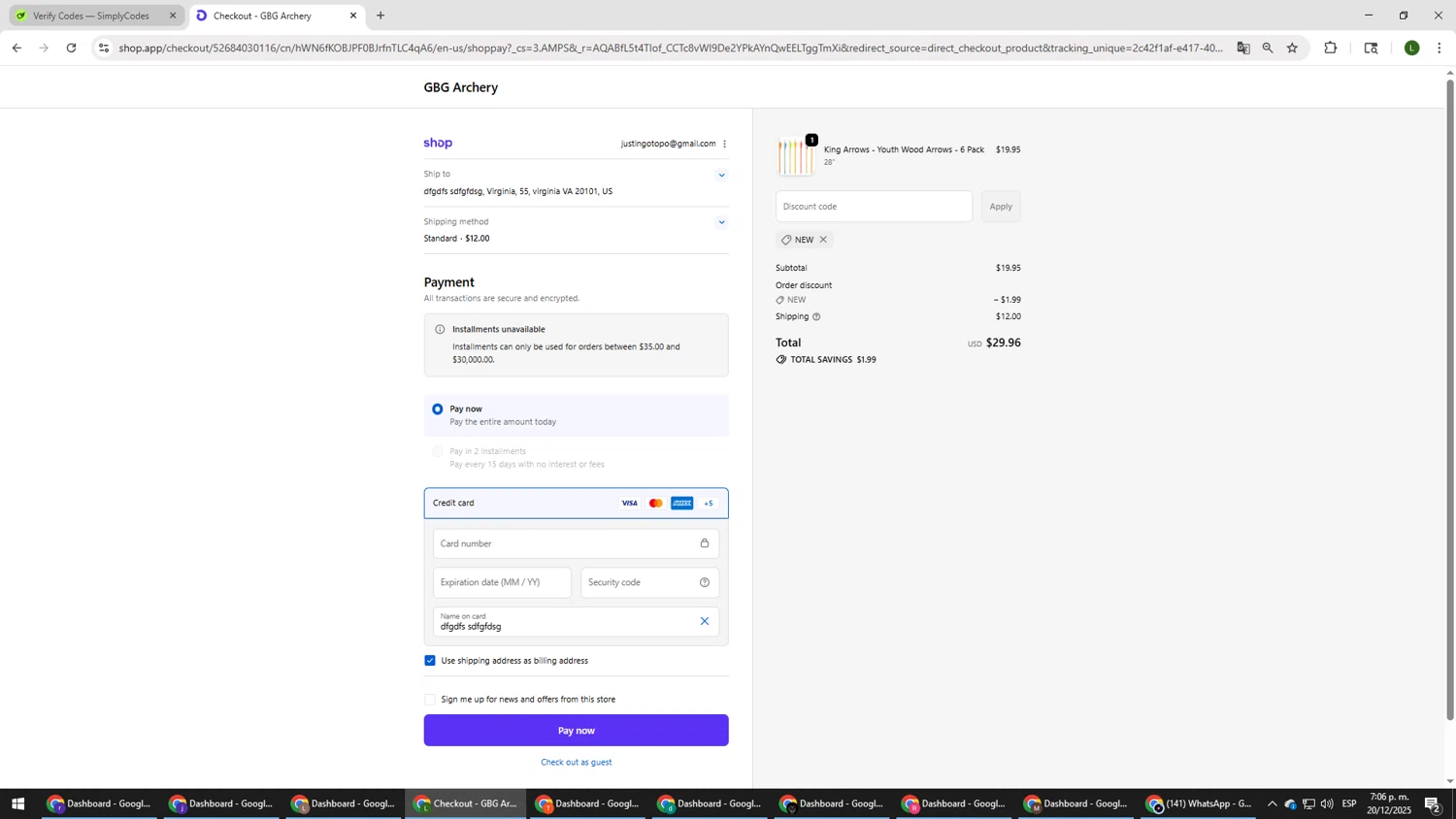Screen dimensions: 1456x819
Task: Bookmark this page with the star icon
Action: coord(1292,48)
